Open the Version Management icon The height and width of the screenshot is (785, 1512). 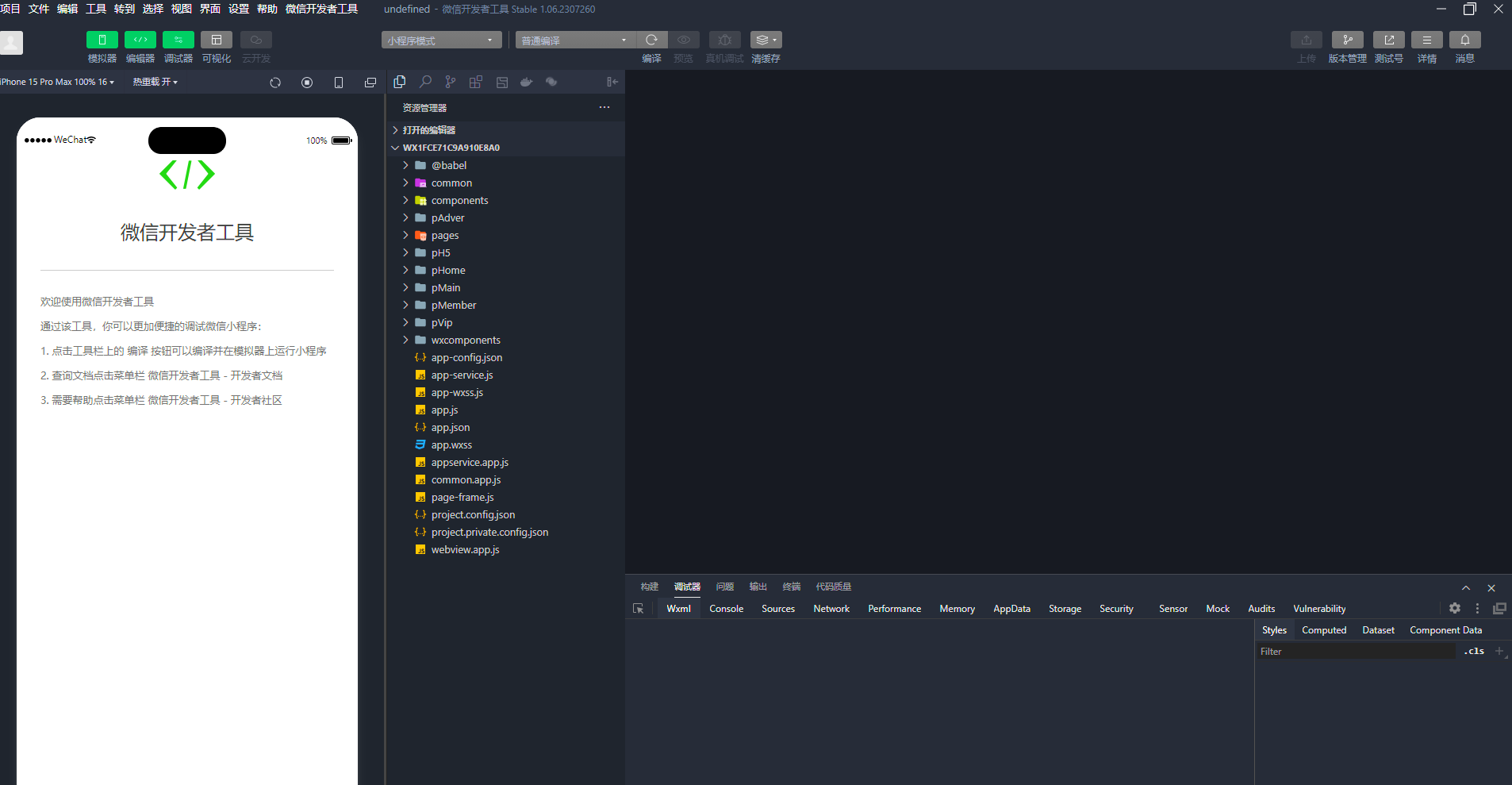click(1347, 40)
